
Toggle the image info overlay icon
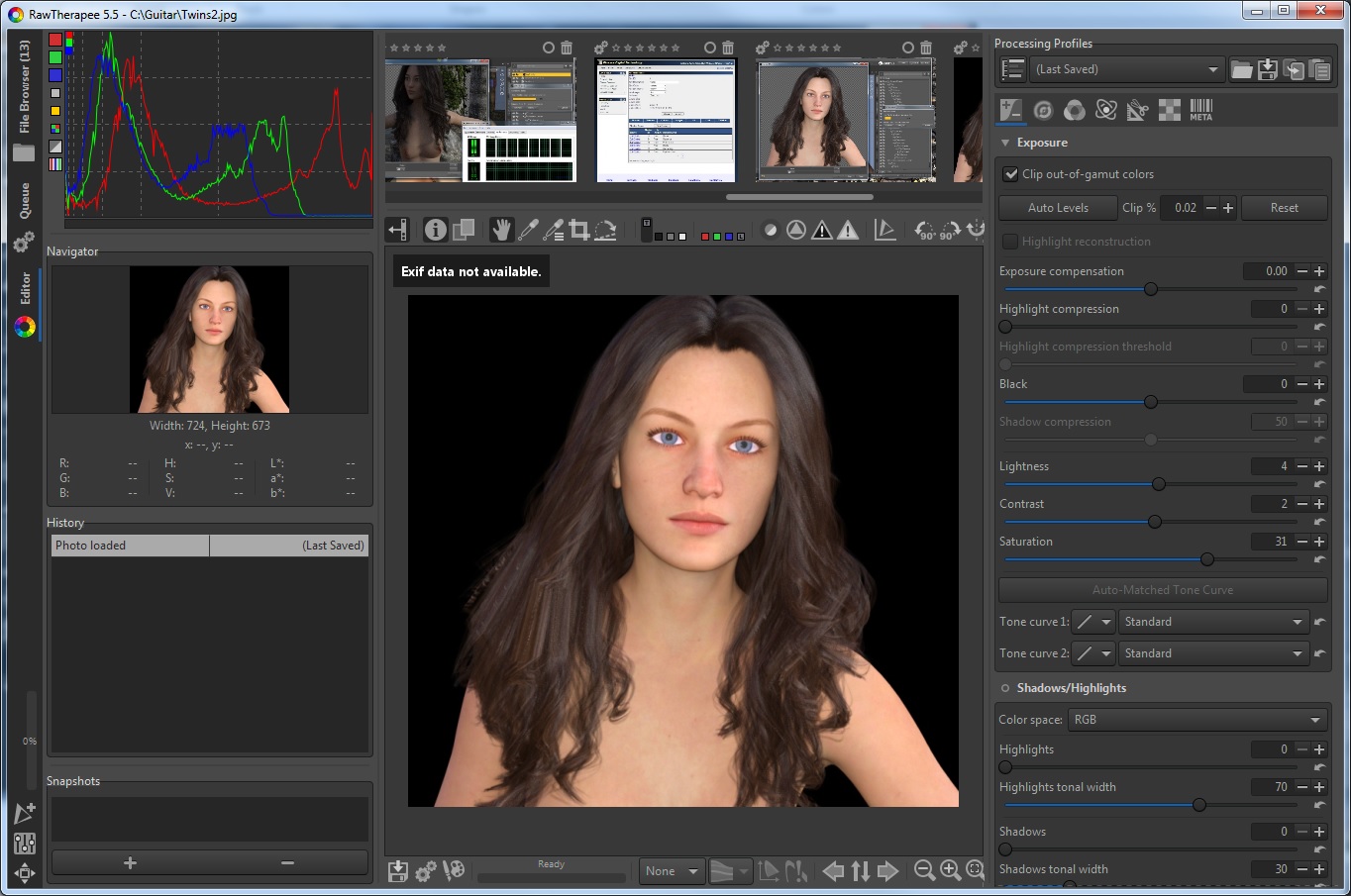pyautogui.click(x=436, y=231)
